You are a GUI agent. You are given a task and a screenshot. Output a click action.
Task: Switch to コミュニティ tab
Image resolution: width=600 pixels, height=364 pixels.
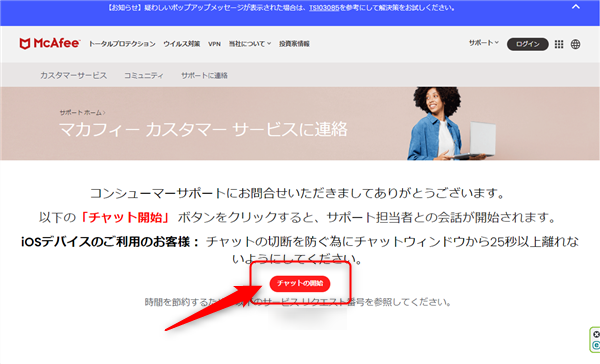pos(144,75)
